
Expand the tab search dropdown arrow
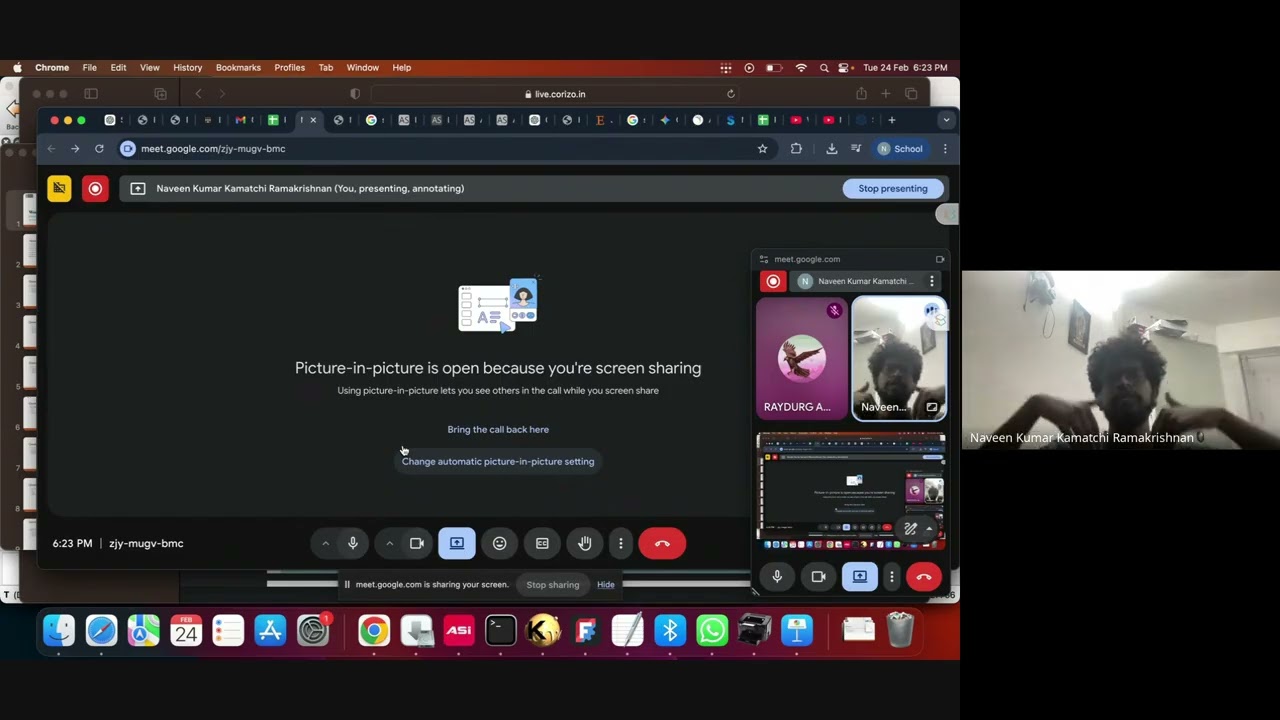tap(946, 120)
